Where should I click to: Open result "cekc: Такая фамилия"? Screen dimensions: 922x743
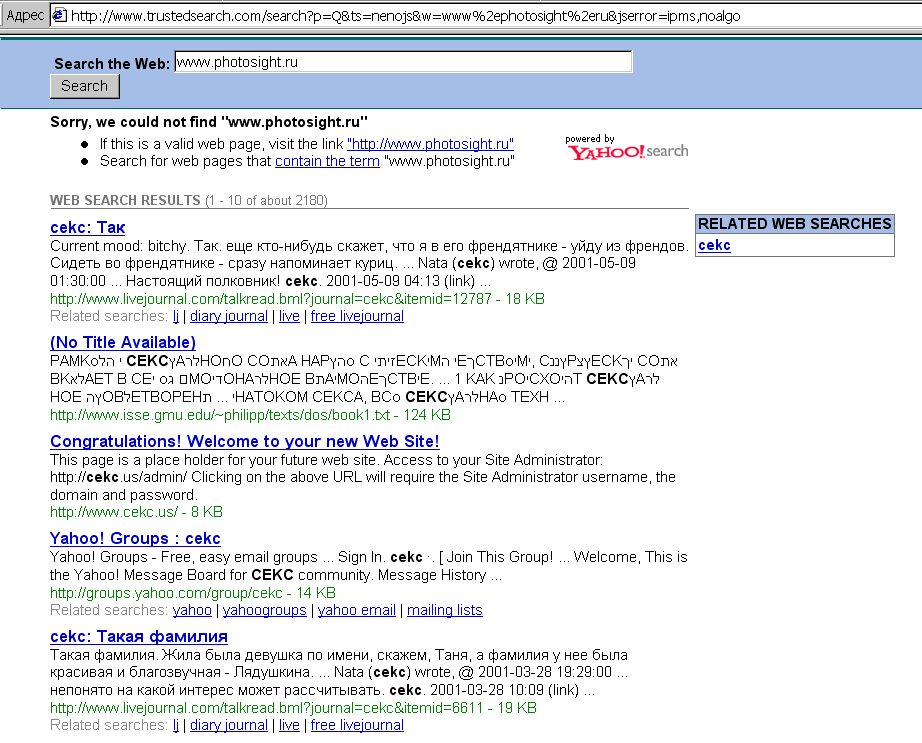(x=139, y=637)
